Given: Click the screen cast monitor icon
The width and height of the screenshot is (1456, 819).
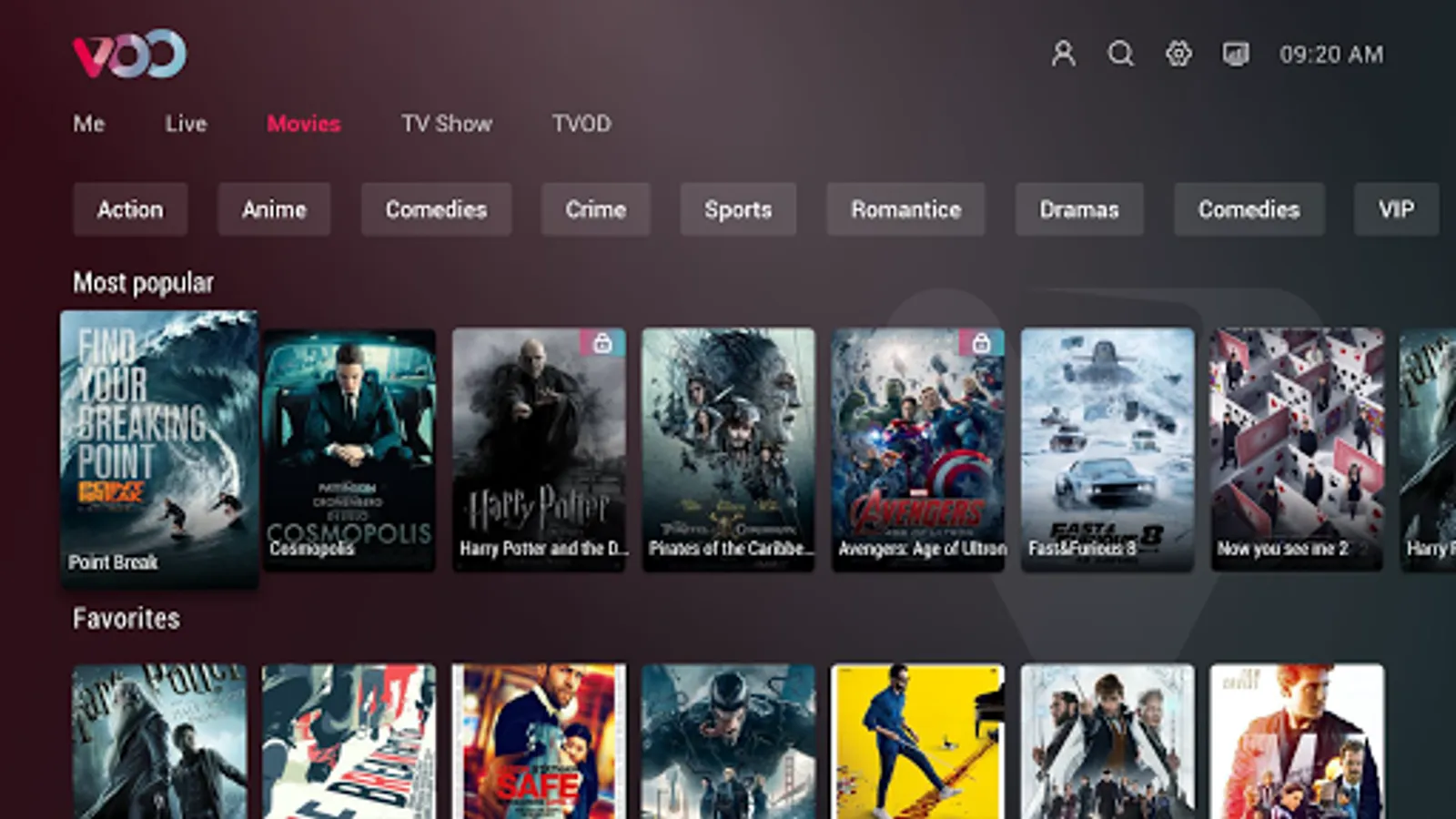Looking at the screenshot, I should 1235,54.
